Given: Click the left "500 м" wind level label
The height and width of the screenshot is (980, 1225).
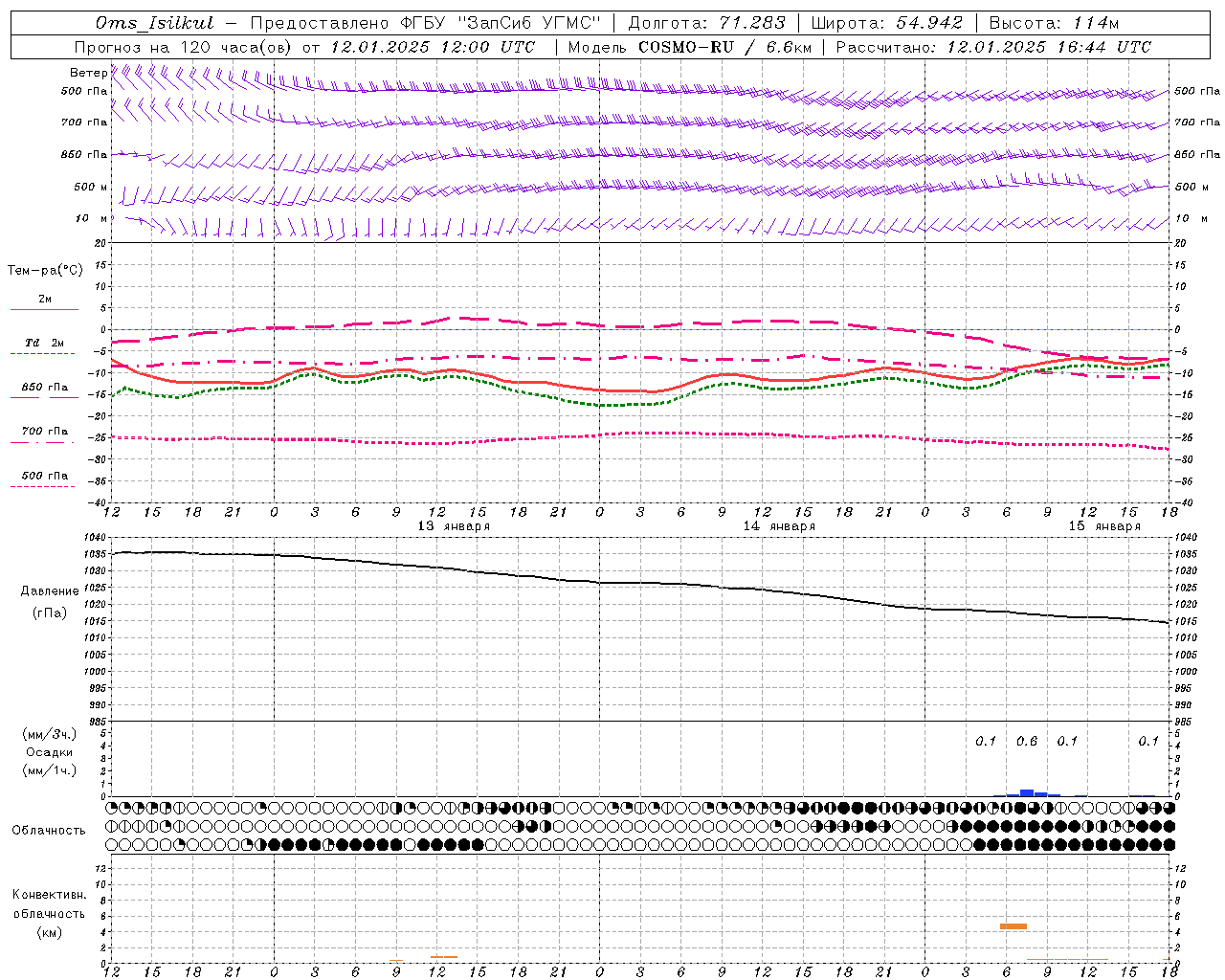Looking at the screenshot, I should 91,187.
